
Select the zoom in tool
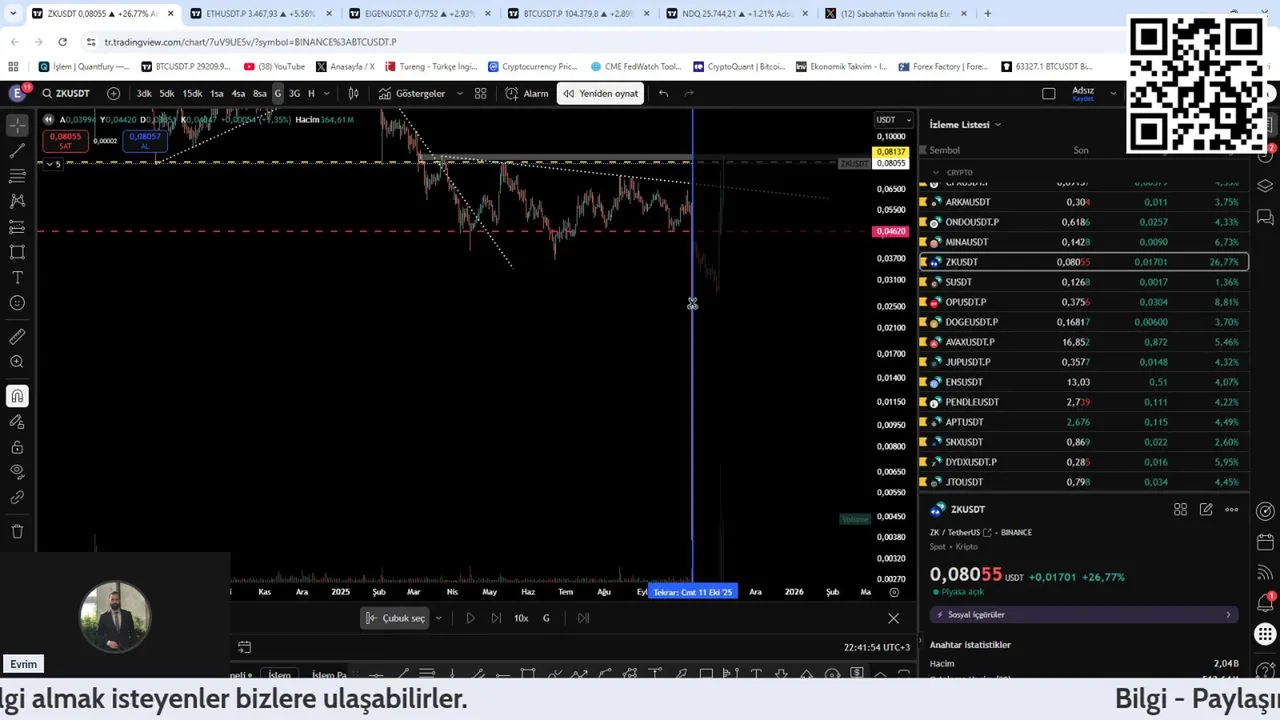coord(17,362)
